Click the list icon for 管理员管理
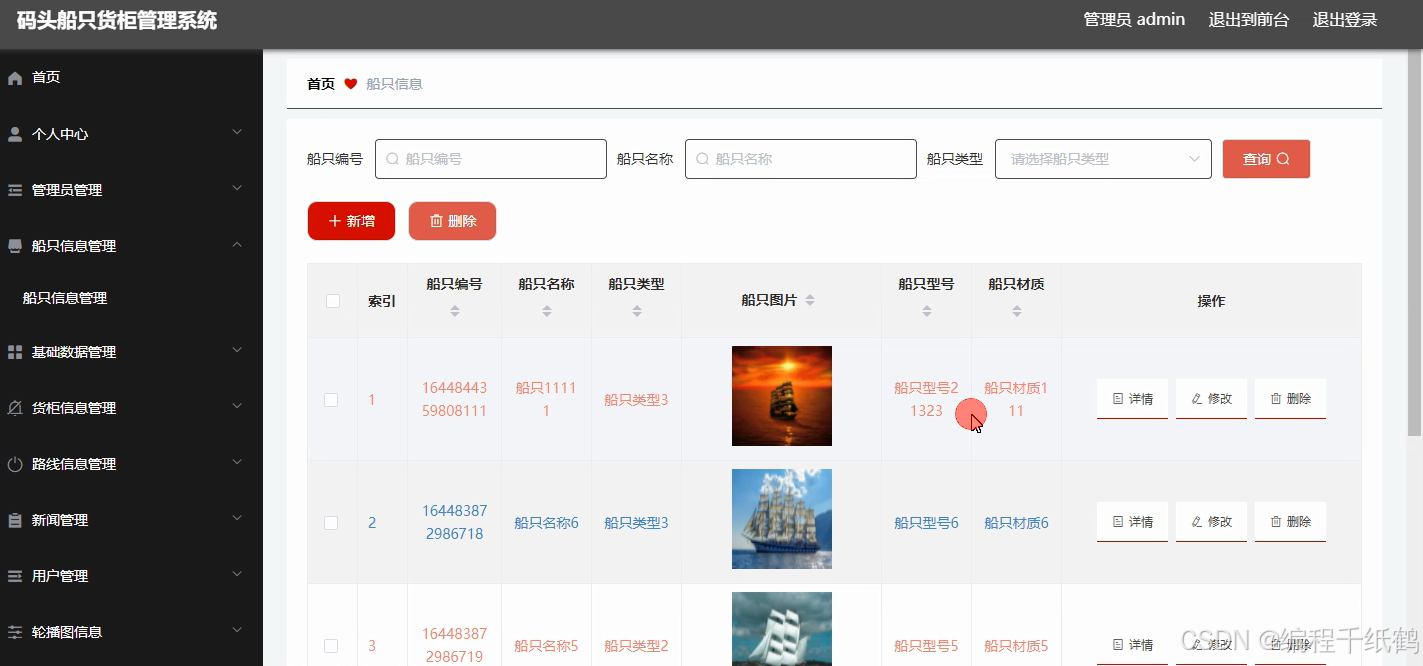Image resolution: width=1423 pixels, height=666 pixels. 15,190
